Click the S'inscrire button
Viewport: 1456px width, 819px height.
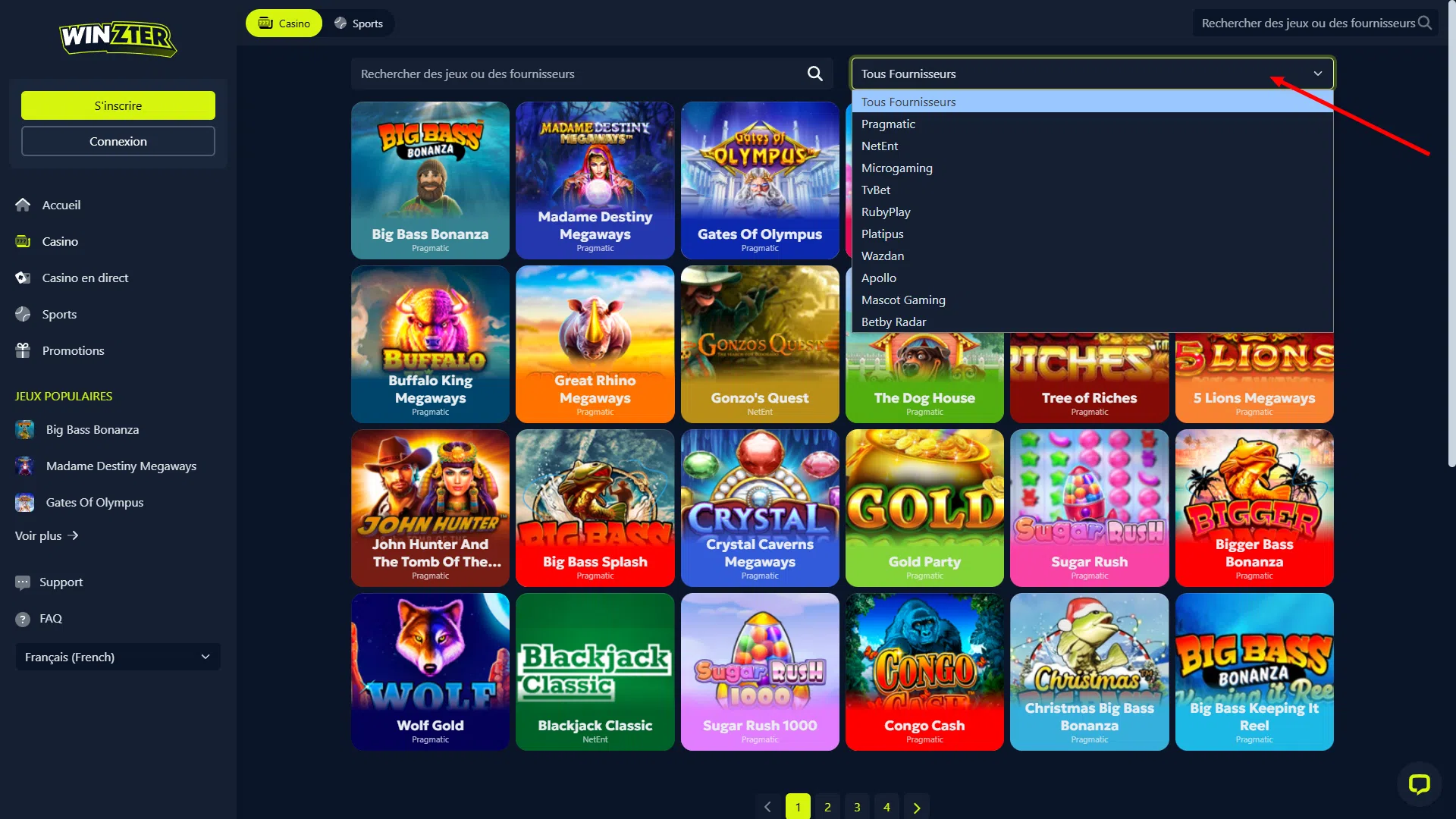[118, 105]
